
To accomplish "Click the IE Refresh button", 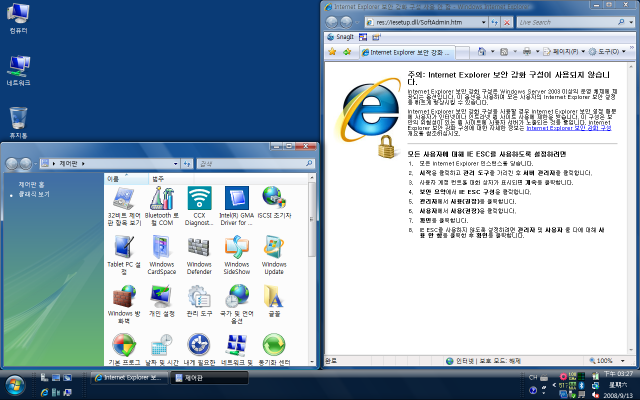I will click(x=495, y=22).
